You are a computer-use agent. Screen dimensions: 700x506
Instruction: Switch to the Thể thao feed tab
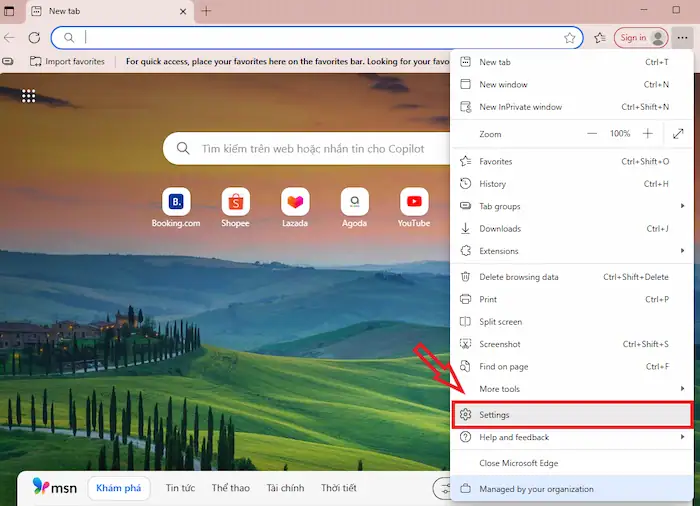pos(231,488)
